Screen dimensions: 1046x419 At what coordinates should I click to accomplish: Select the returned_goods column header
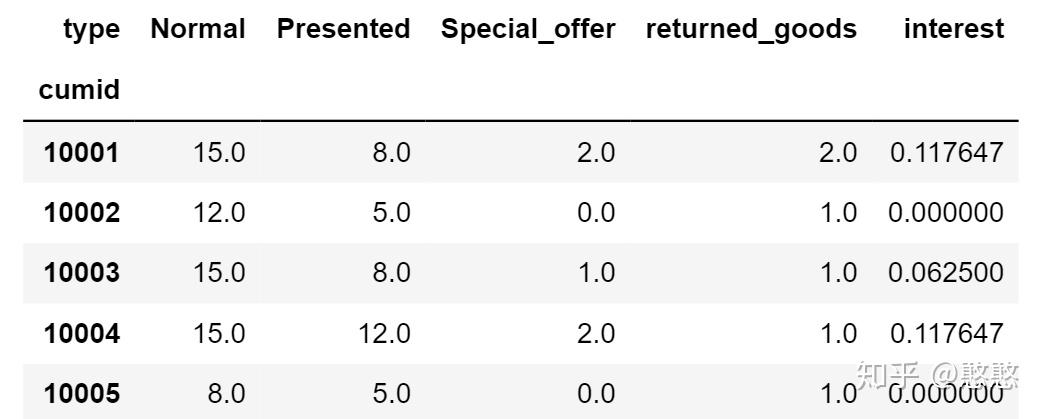pos(751,29)
